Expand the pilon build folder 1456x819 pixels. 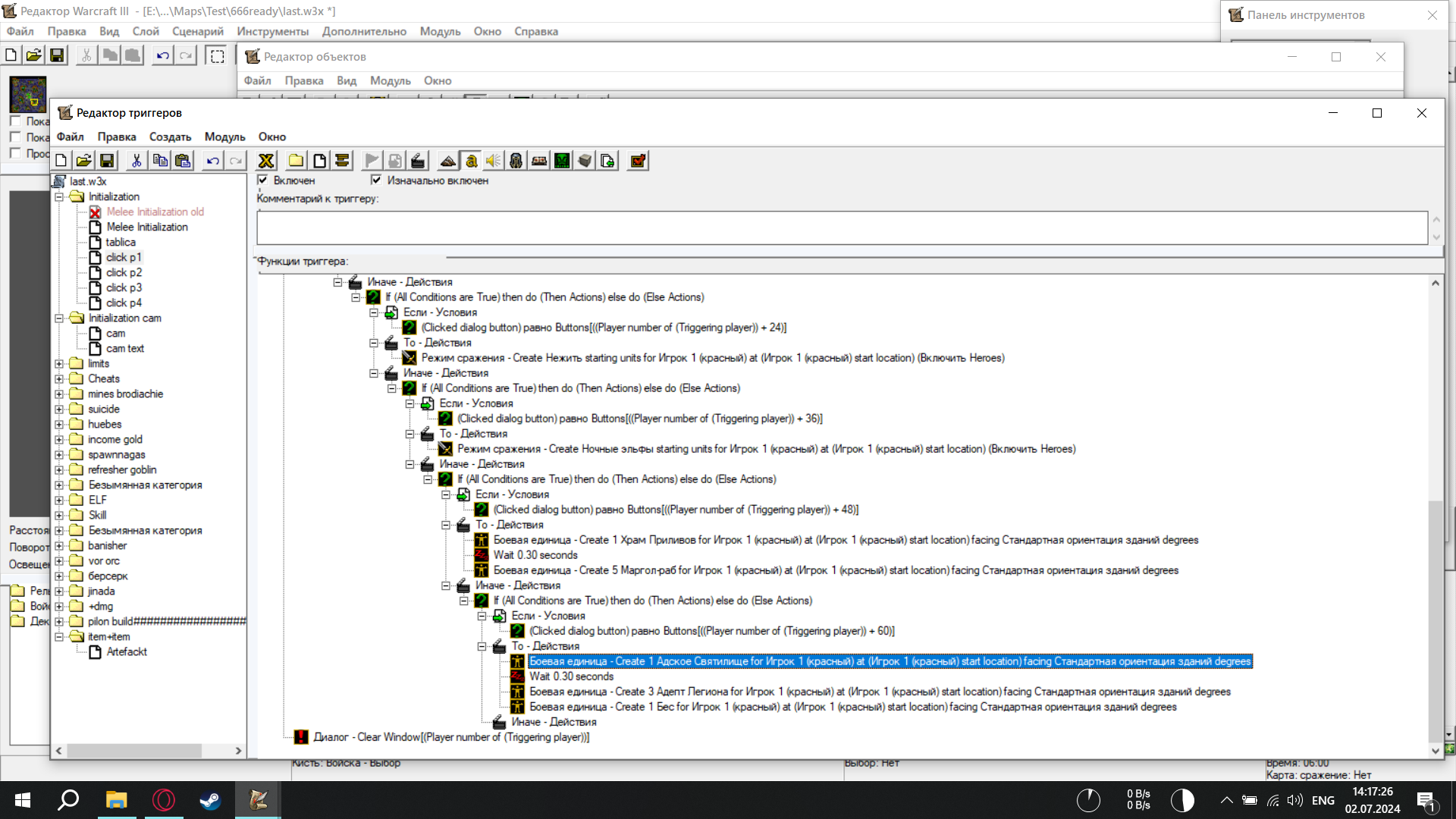(x=59, y=622)
